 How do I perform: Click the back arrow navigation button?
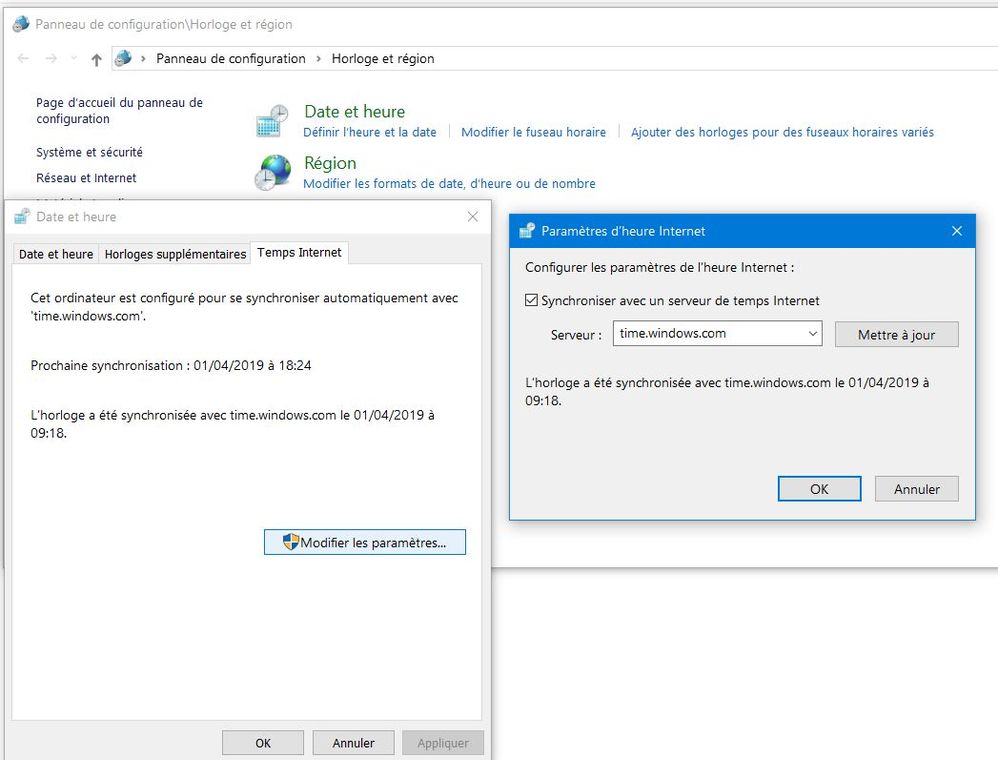24,59
